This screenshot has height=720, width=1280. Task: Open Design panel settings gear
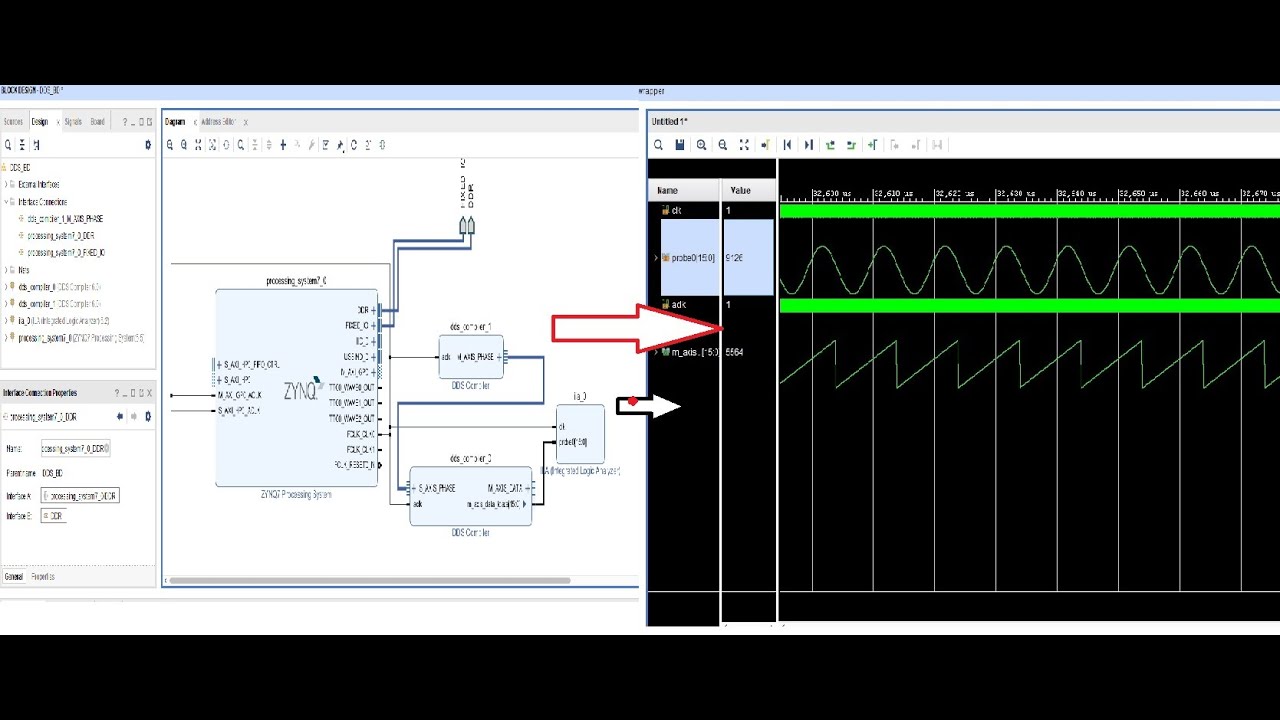[148, 145]
